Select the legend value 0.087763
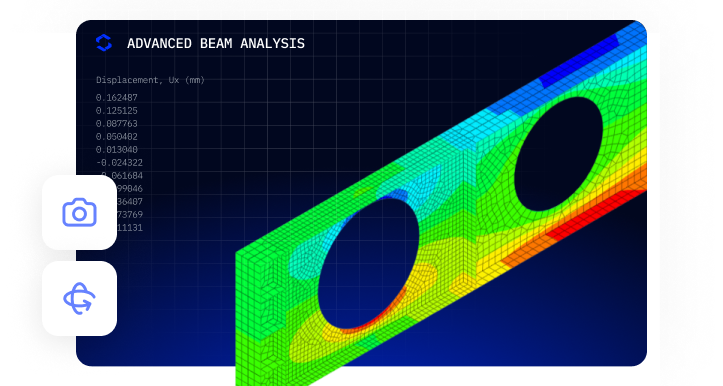723x386 pixels. 117,124
